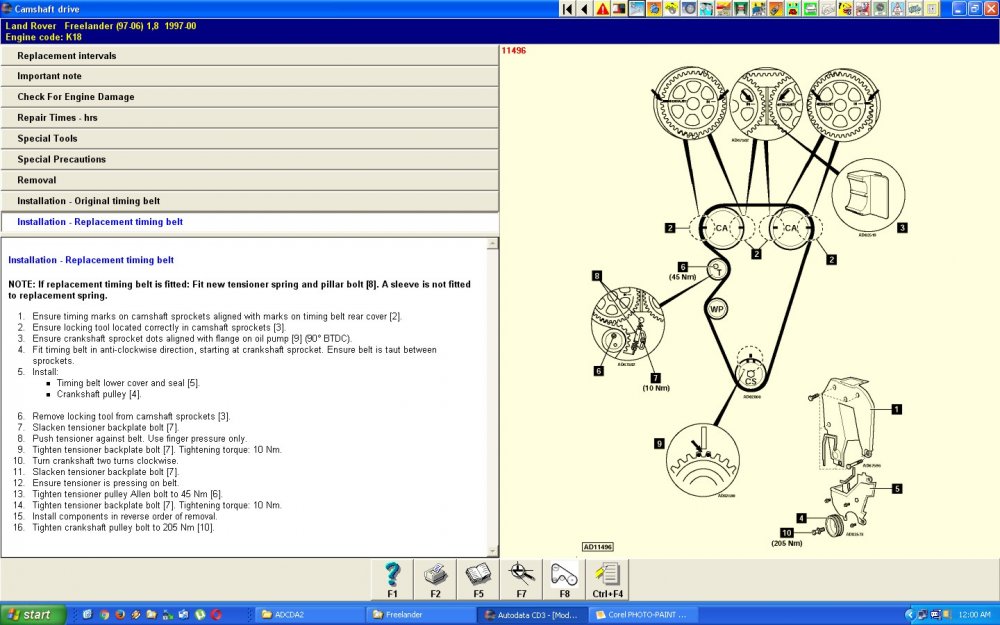1000x625 pixels.
Task: Click red illustration number 11496
Action: tap(513, 50)
